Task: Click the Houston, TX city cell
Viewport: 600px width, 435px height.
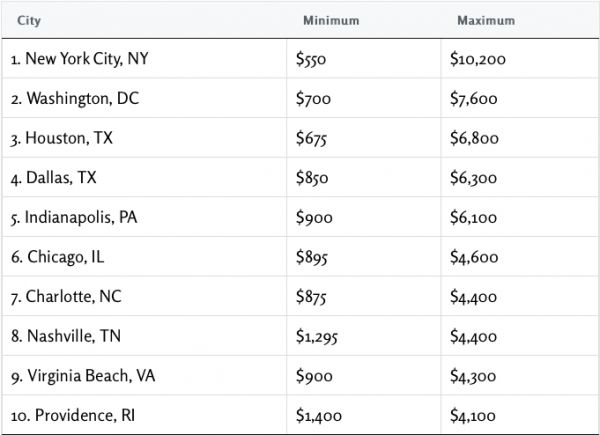Action: 62,138
